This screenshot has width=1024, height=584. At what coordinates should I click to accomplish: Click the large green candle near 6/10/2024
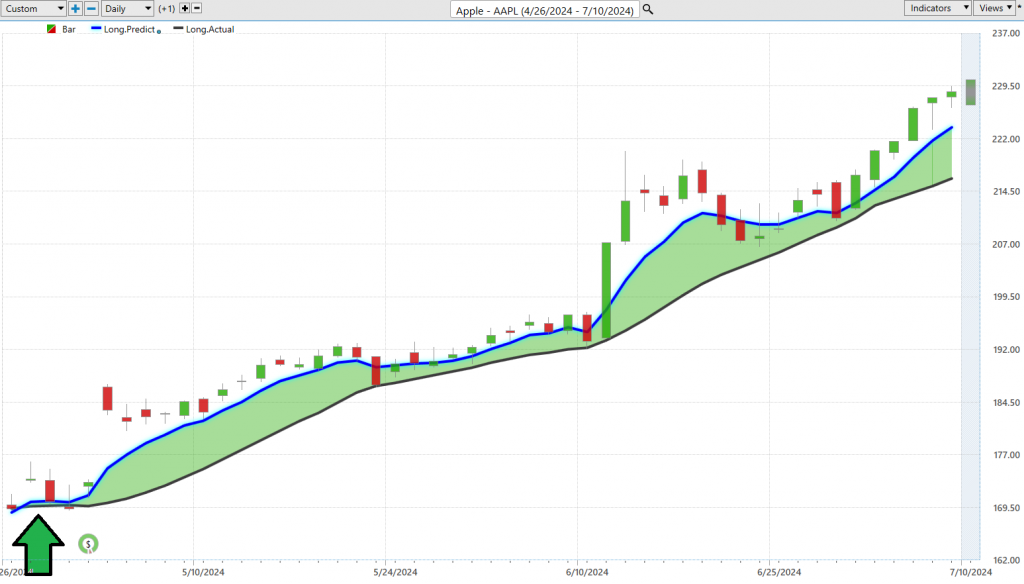[606, 290]
